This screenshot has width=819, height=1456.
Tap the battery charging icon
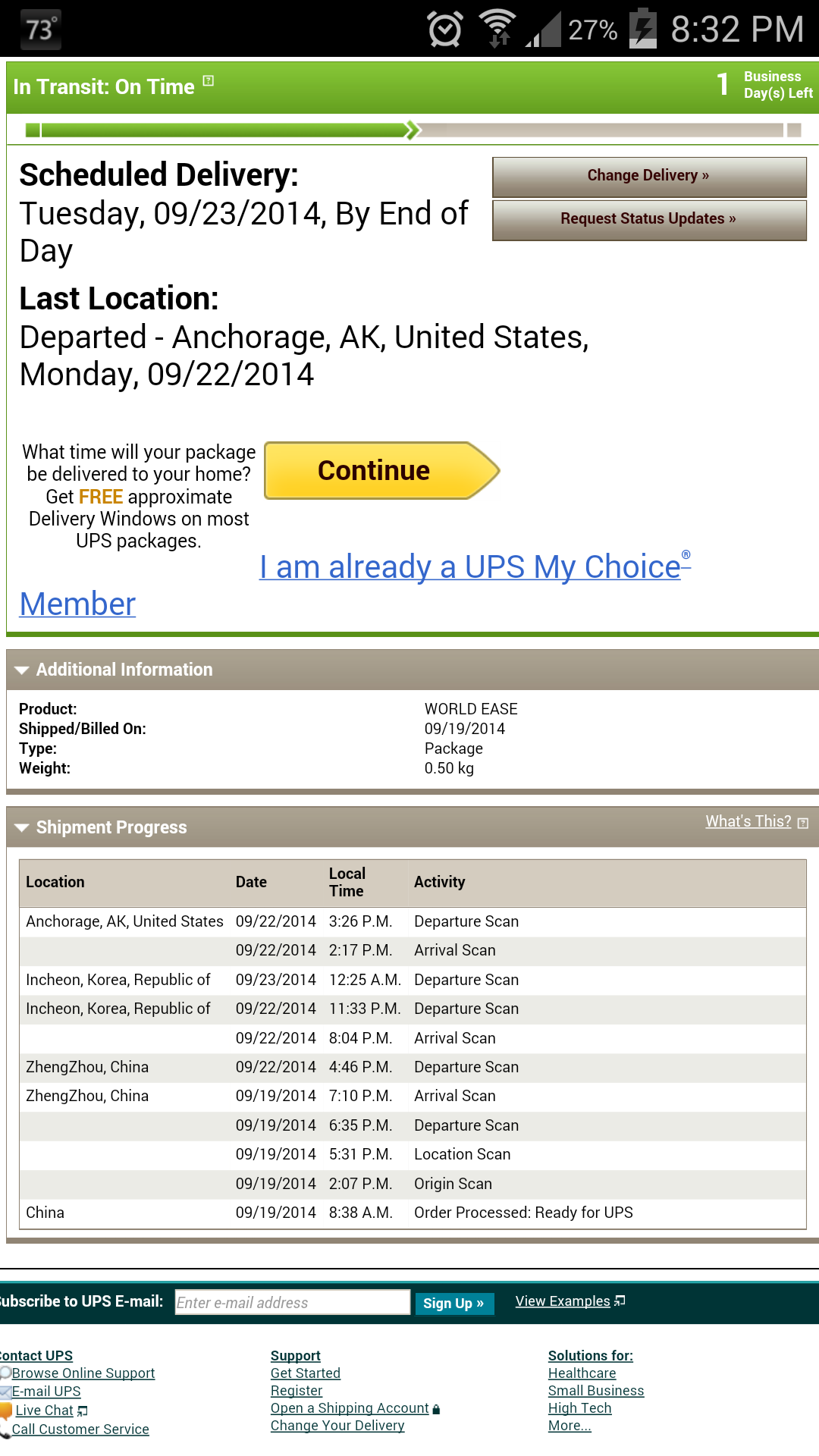point(643,29)
